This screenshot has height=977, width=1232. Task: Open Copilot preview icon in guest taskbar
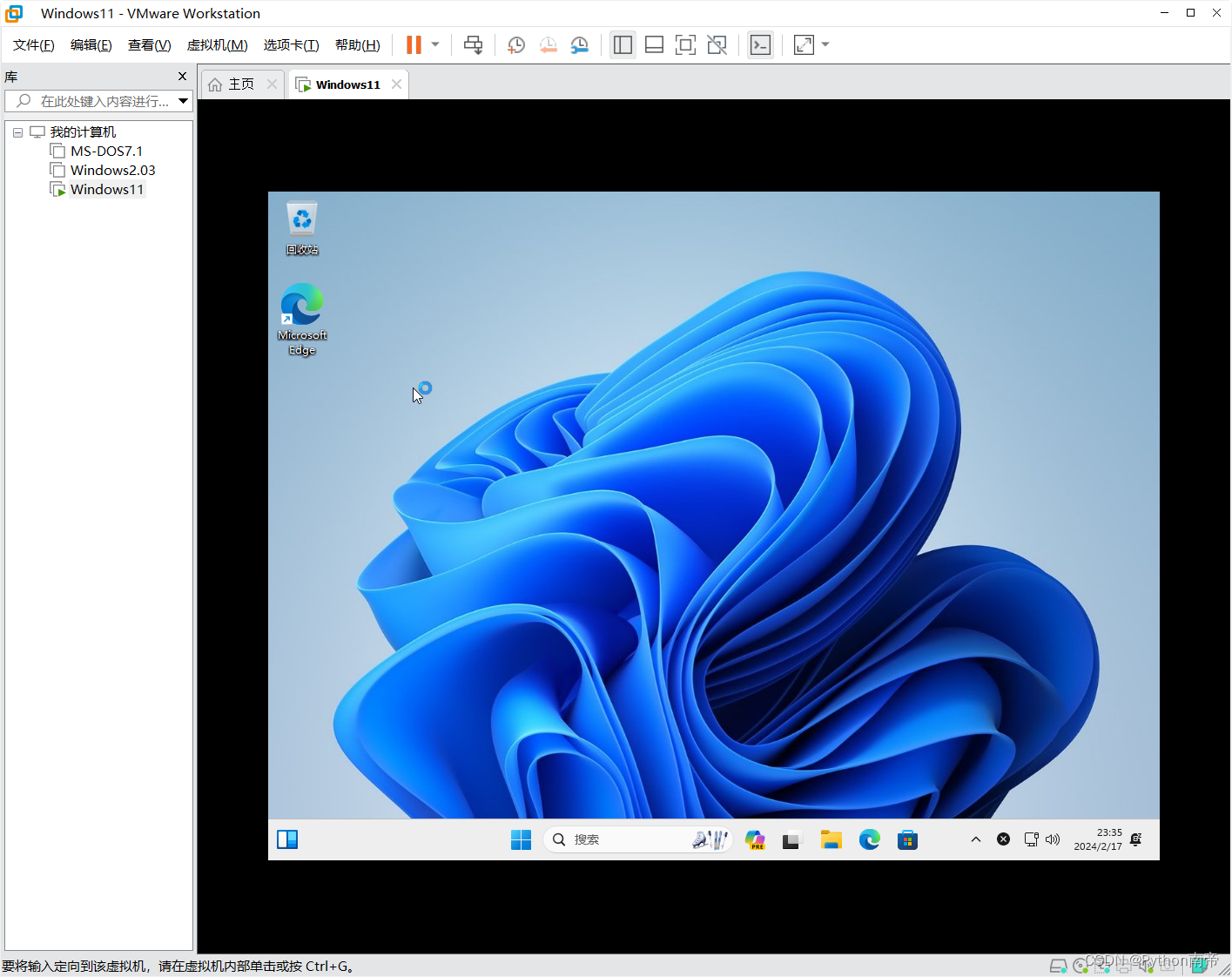(755, 839)
